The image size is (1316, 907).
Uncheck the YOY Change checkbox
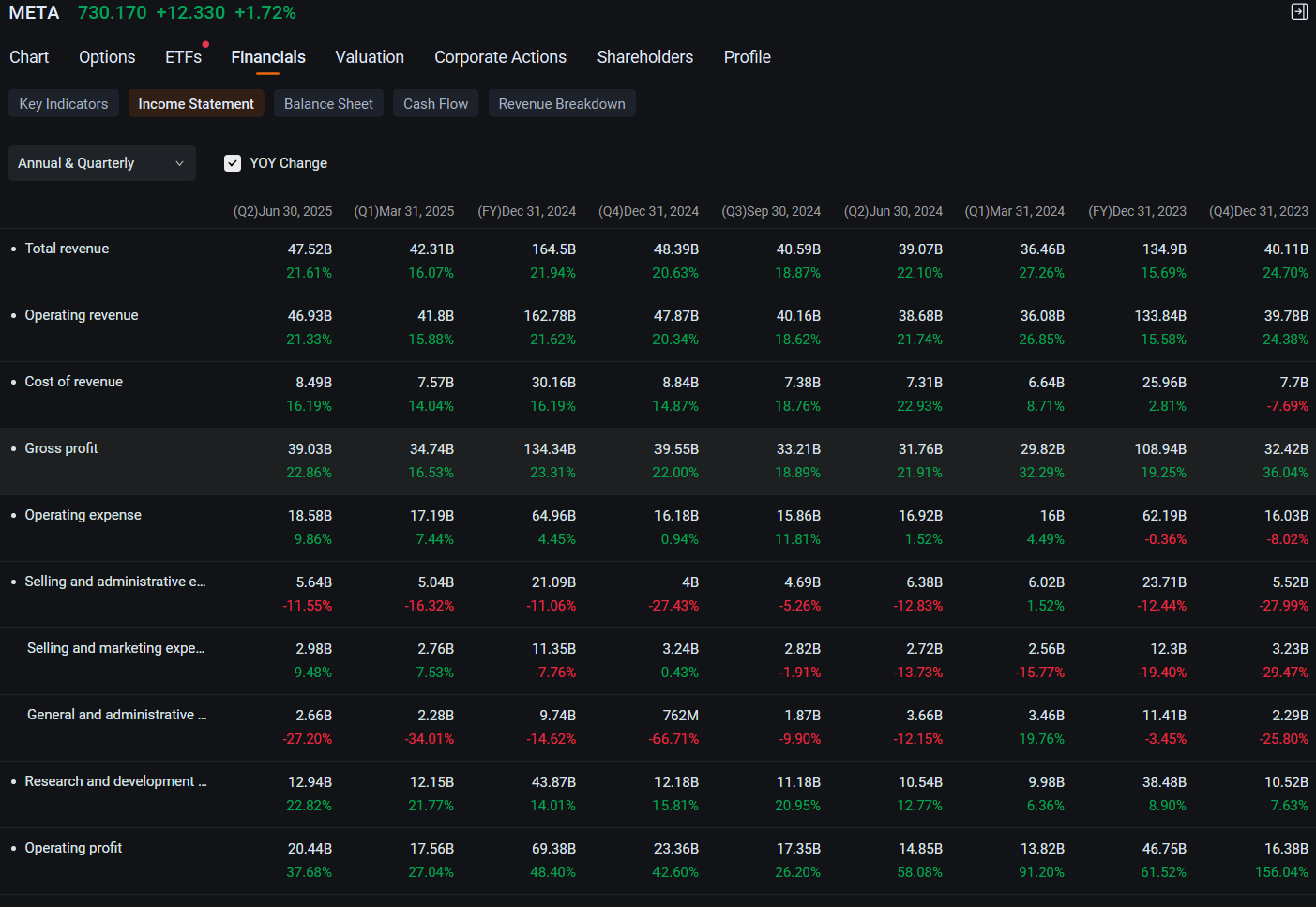233,163
